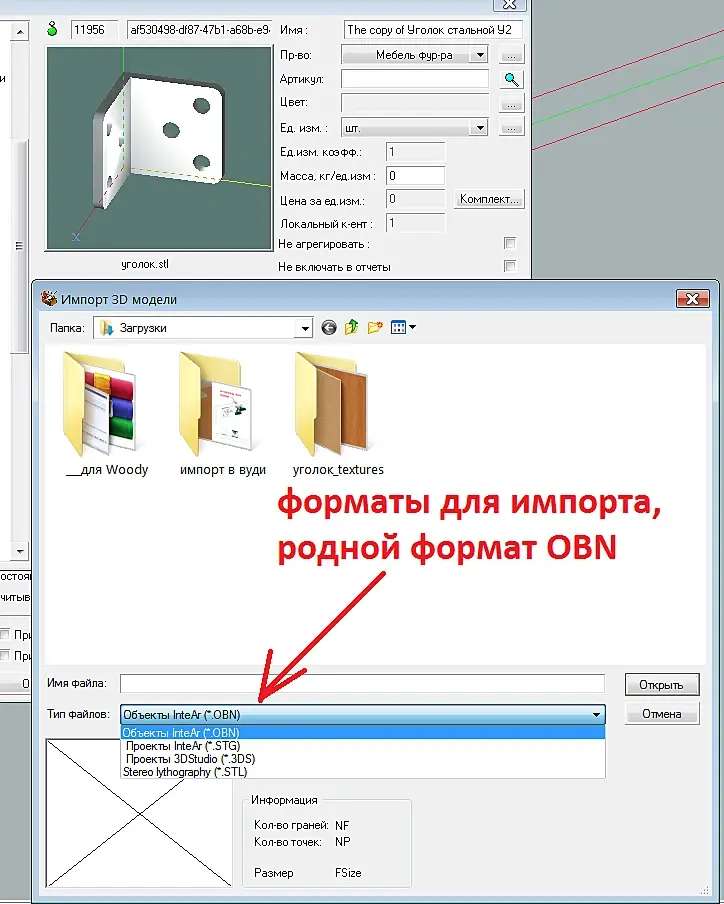Create a new folder icon
The width and height of the screenshot is (724, 904).
[x=375, y=327]
